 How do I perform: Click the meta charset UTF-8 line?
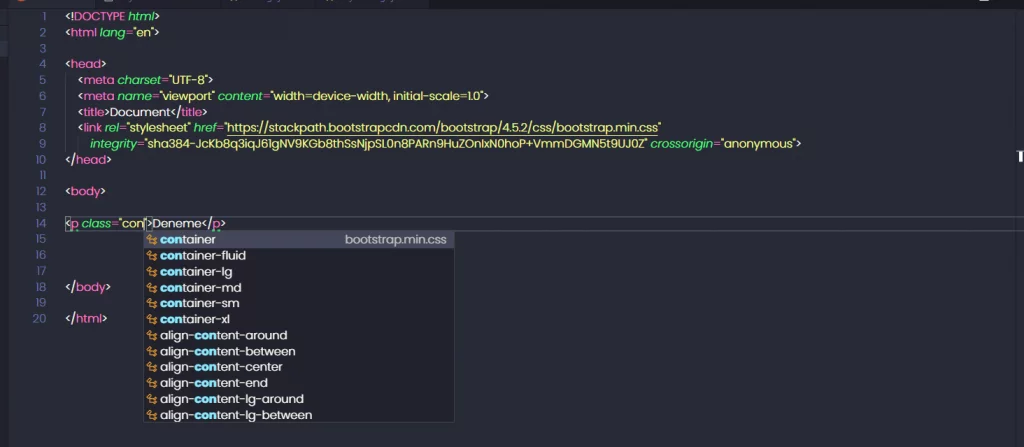click(146, 80)
